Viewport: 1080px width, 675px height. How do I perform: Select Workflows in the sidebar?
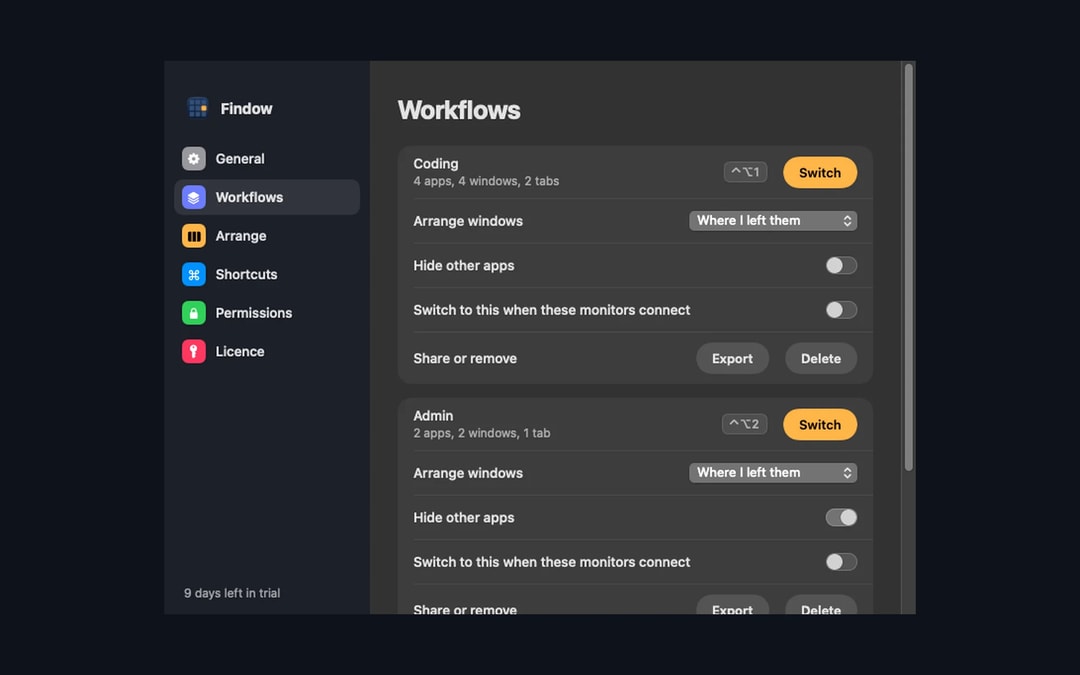tap(267, 197)
